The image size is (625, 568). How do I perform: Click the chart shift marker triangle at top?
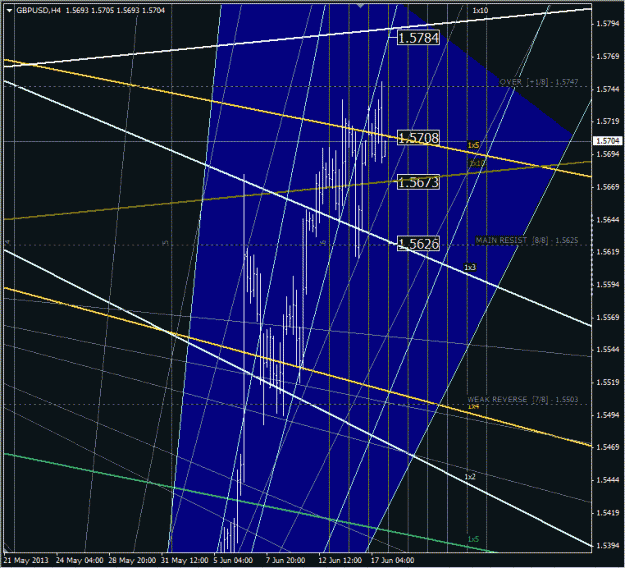coord(361,6)
